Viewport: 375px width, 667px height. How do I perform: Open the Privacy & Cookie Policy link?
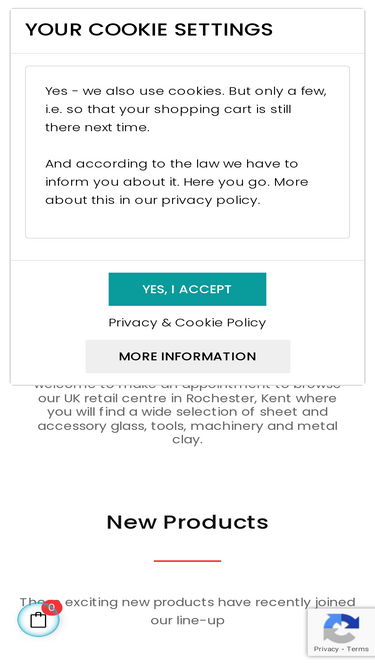187,322
